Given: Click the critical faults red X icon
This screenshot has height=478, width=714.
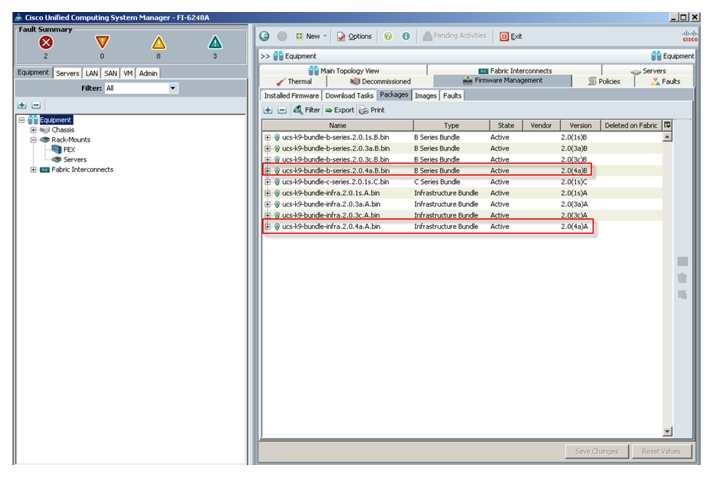Looking at the screenshot, I should tap(46, 43).
